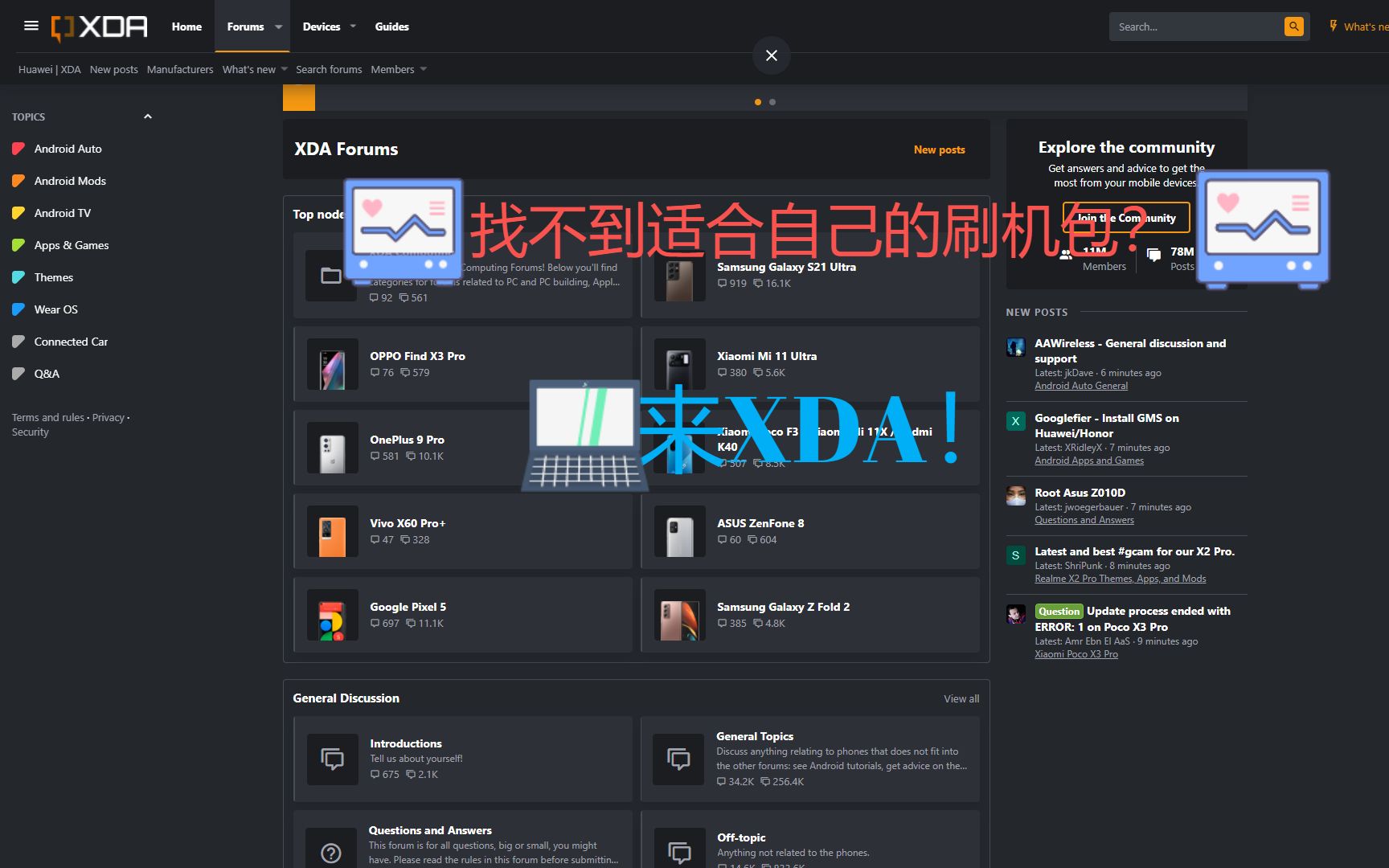Open Samsung Galaxy Z Fold 2 thumbnail

coord(680,615)
